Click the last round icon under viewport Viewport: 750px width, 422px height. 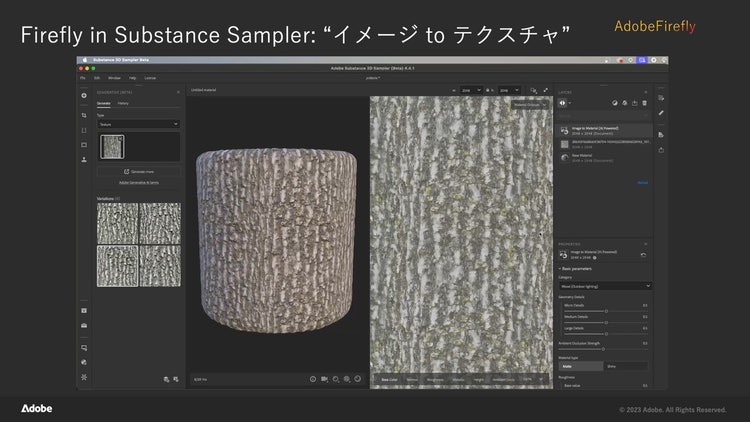pyautogui.click(x=358, y=379)
